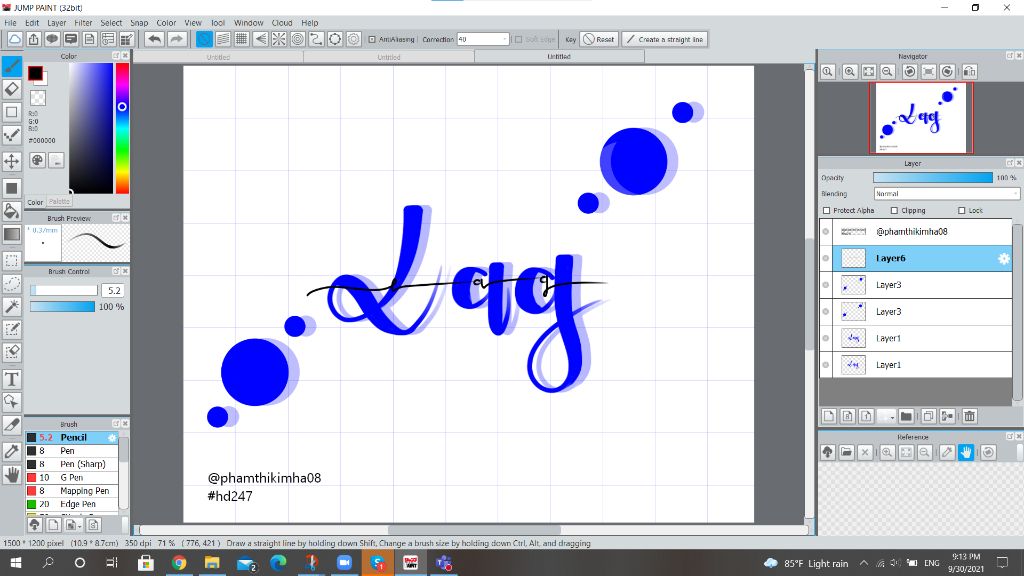The image size is (1024, 576).
Task: Open Layer6 settings gear
Action: (1004, 259)
